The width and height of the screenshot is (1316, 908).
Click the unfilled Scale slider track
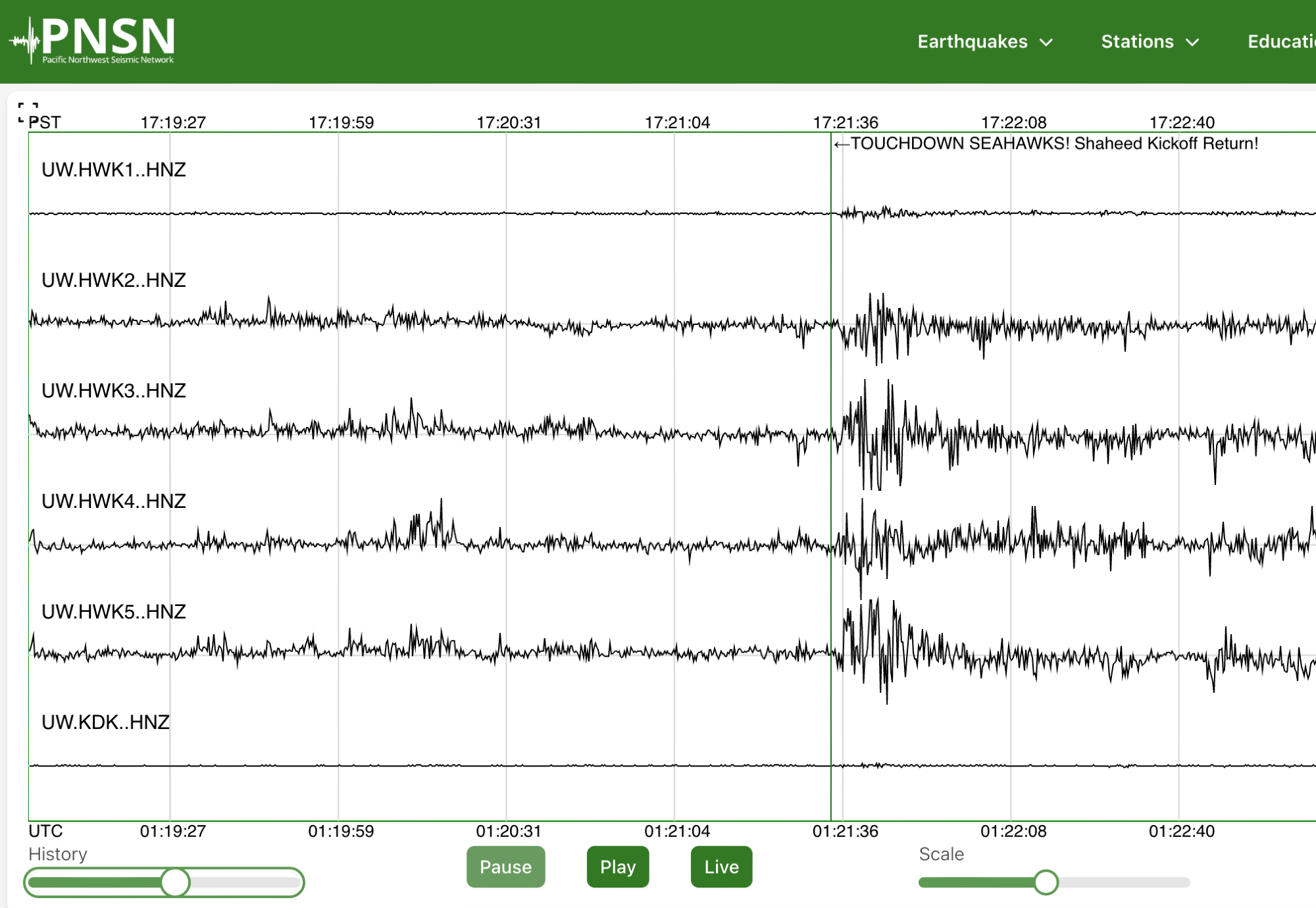pos(1124,882)
